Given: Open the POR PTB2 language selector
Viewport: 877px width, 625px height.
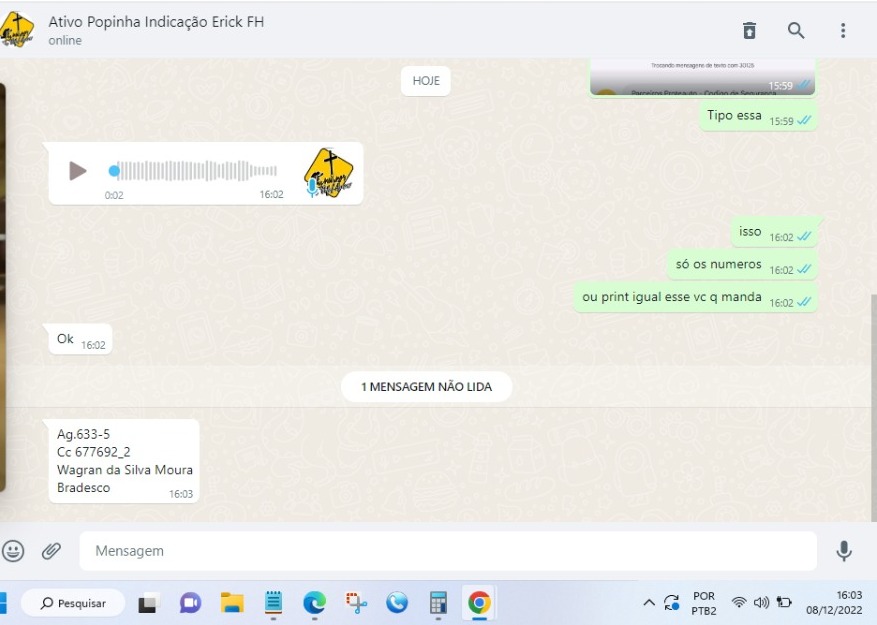Looking at the screenshot, I should pyautogui.click(x=703, y=603).
